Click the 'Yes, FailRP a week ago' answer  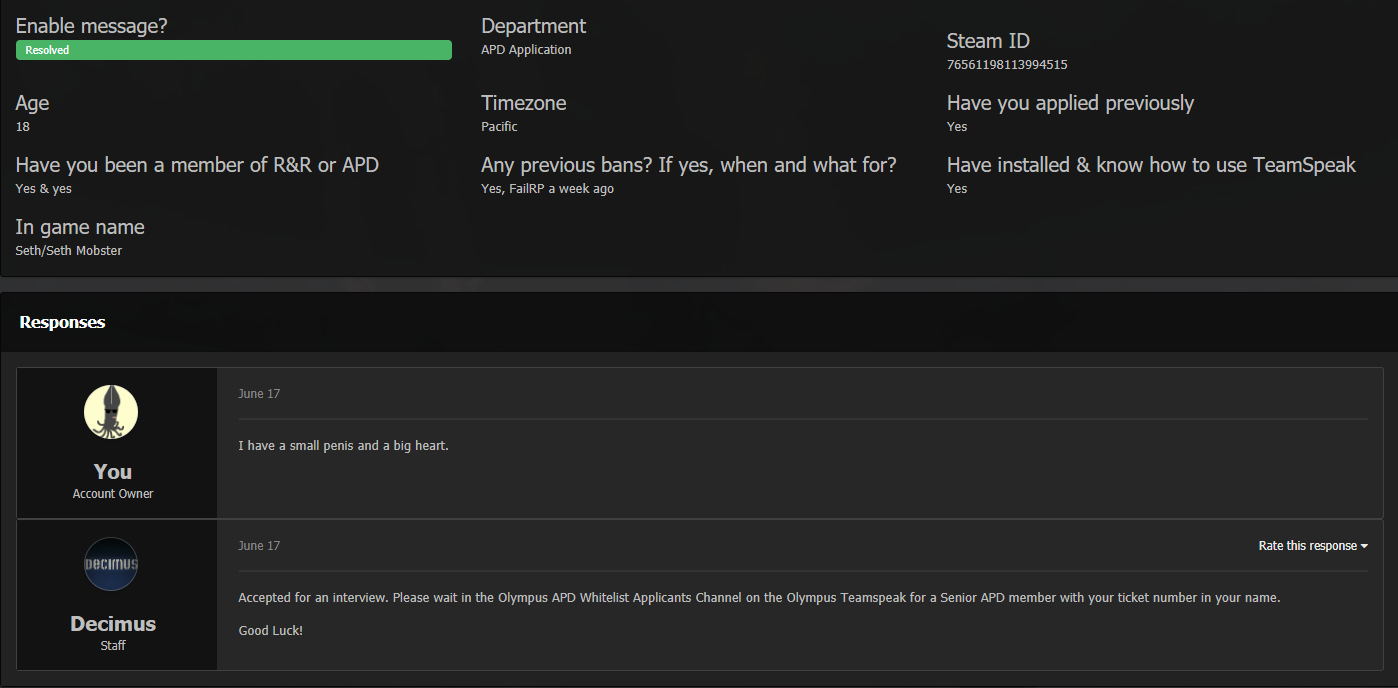point(547,189)
